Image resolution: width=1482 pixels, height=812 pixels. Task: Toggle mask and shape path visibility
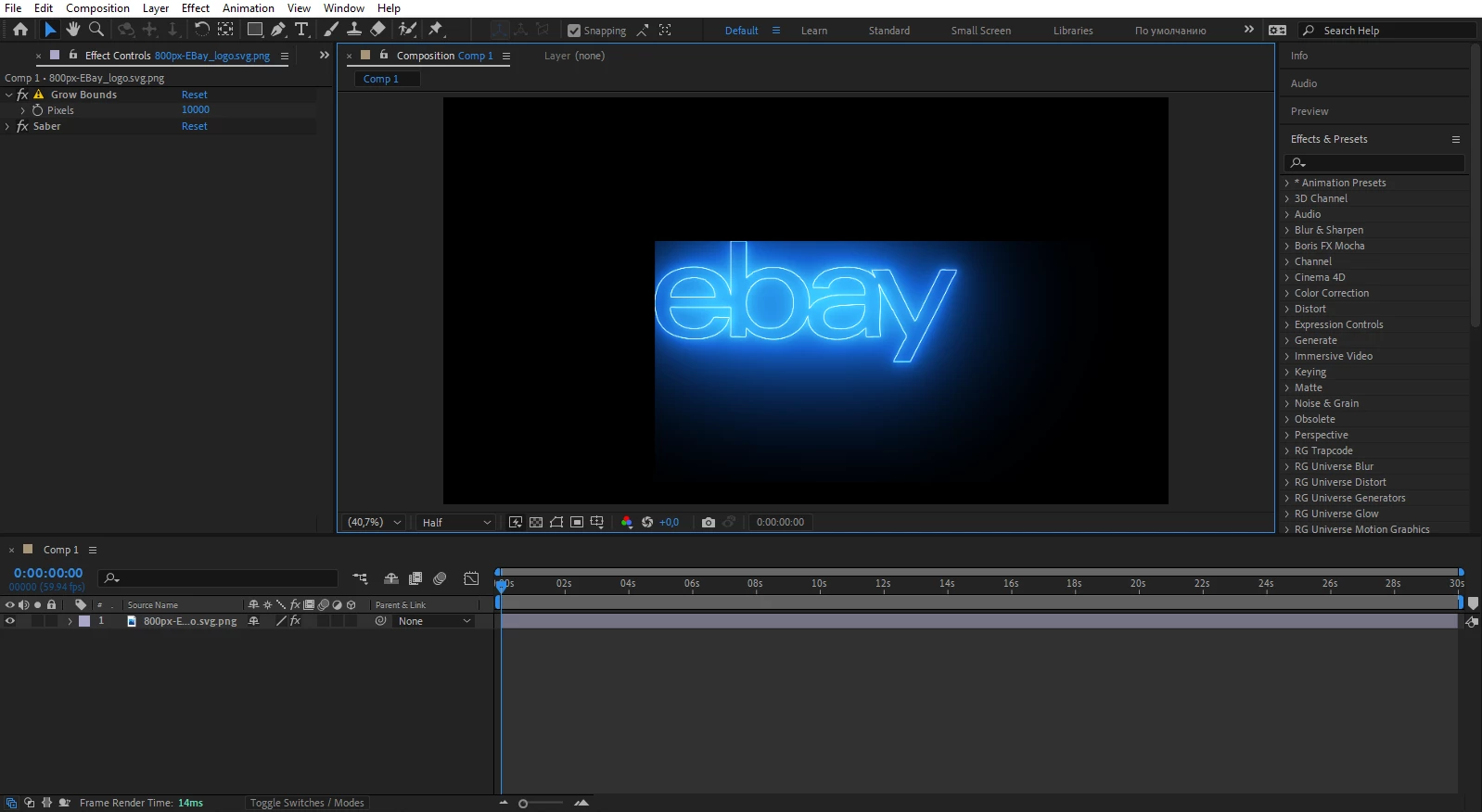pyautogui.click(x=556, y=523)
